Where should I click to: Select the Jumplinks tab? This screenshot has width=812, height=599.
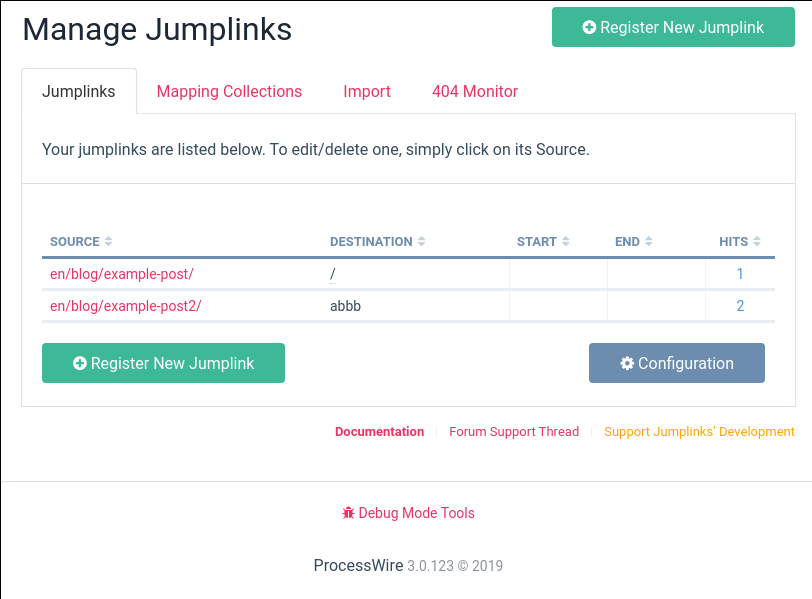pos(79,92)
